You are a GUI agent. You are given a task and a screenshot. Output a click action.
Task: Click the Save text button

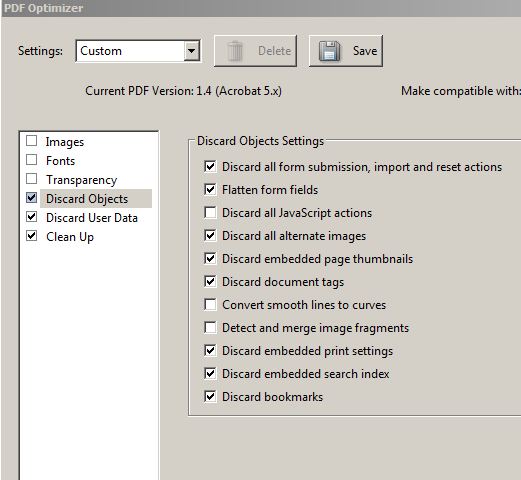[x=346, y=51]
